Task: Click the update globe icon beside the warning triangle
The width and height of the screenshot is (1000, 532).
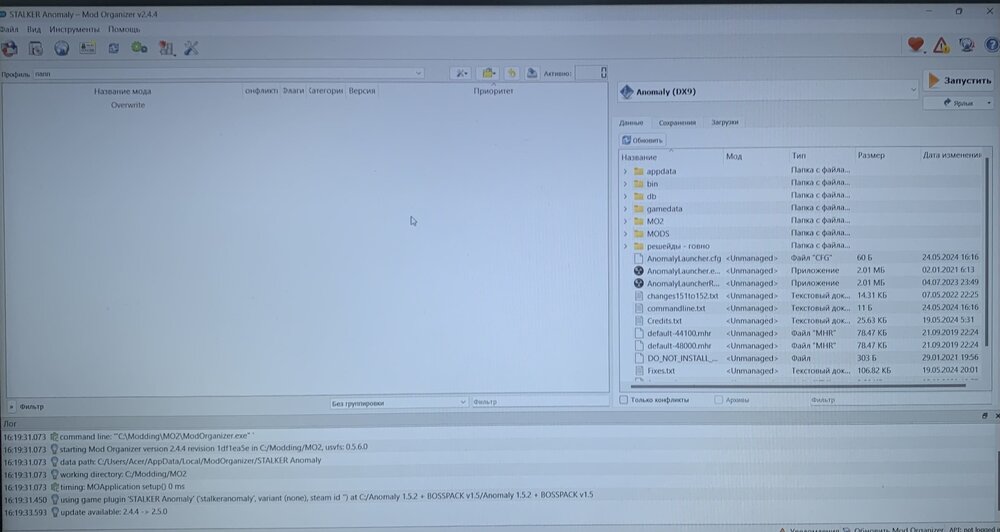Action: (966, 45)
